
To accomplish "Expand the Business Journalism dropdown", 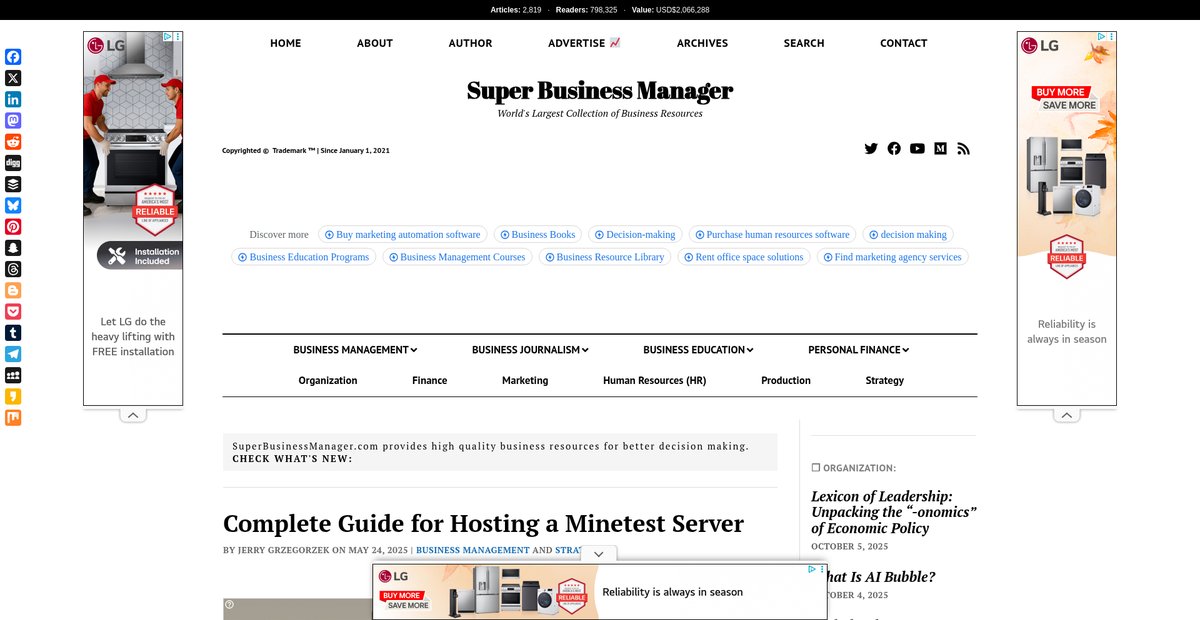I will pyautogui.click(x=530, y=350).
